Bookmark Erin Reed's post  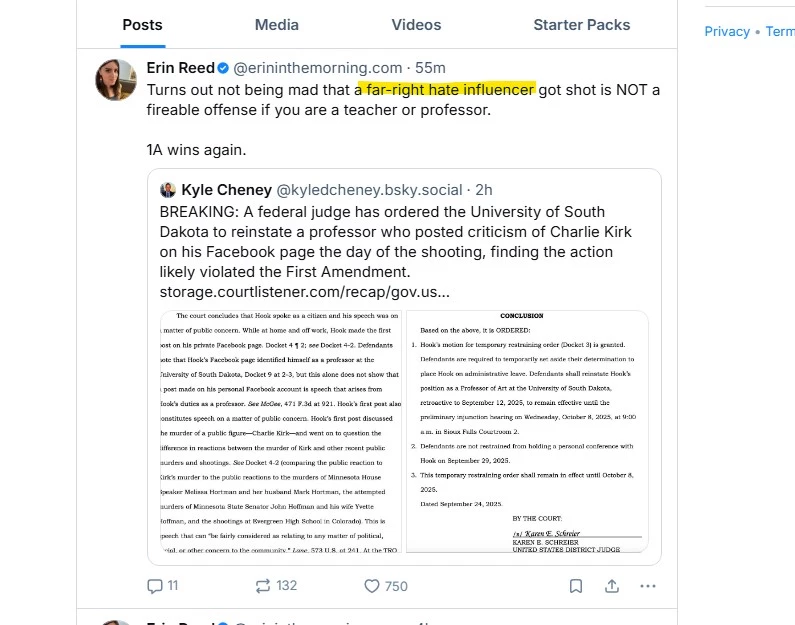click(576, 586)
